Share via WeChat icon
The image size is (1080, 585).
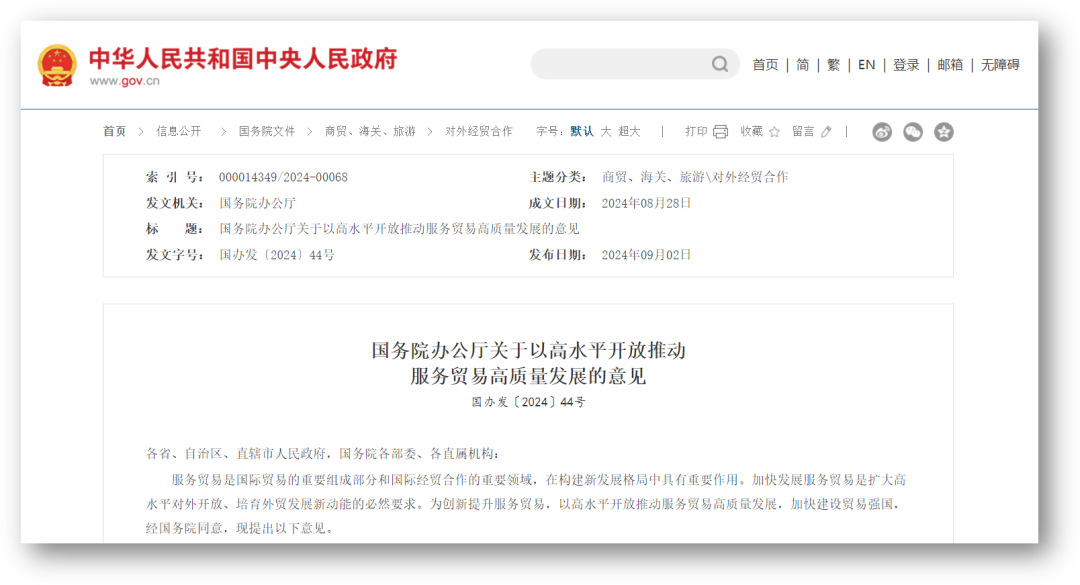[913, 132]
